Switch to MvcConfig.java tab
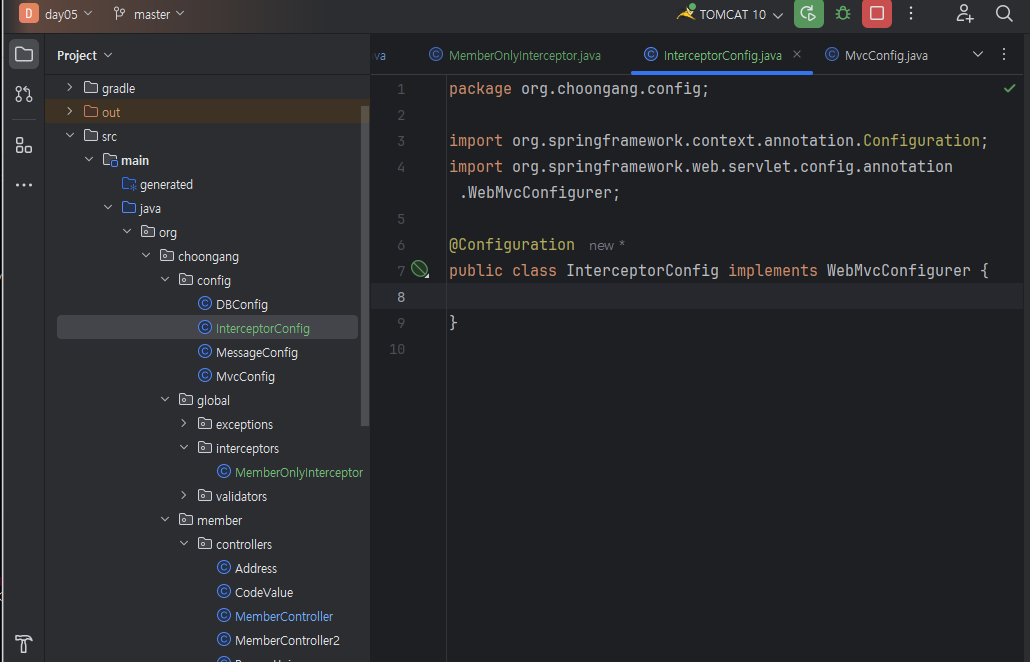 coord(876,55)
